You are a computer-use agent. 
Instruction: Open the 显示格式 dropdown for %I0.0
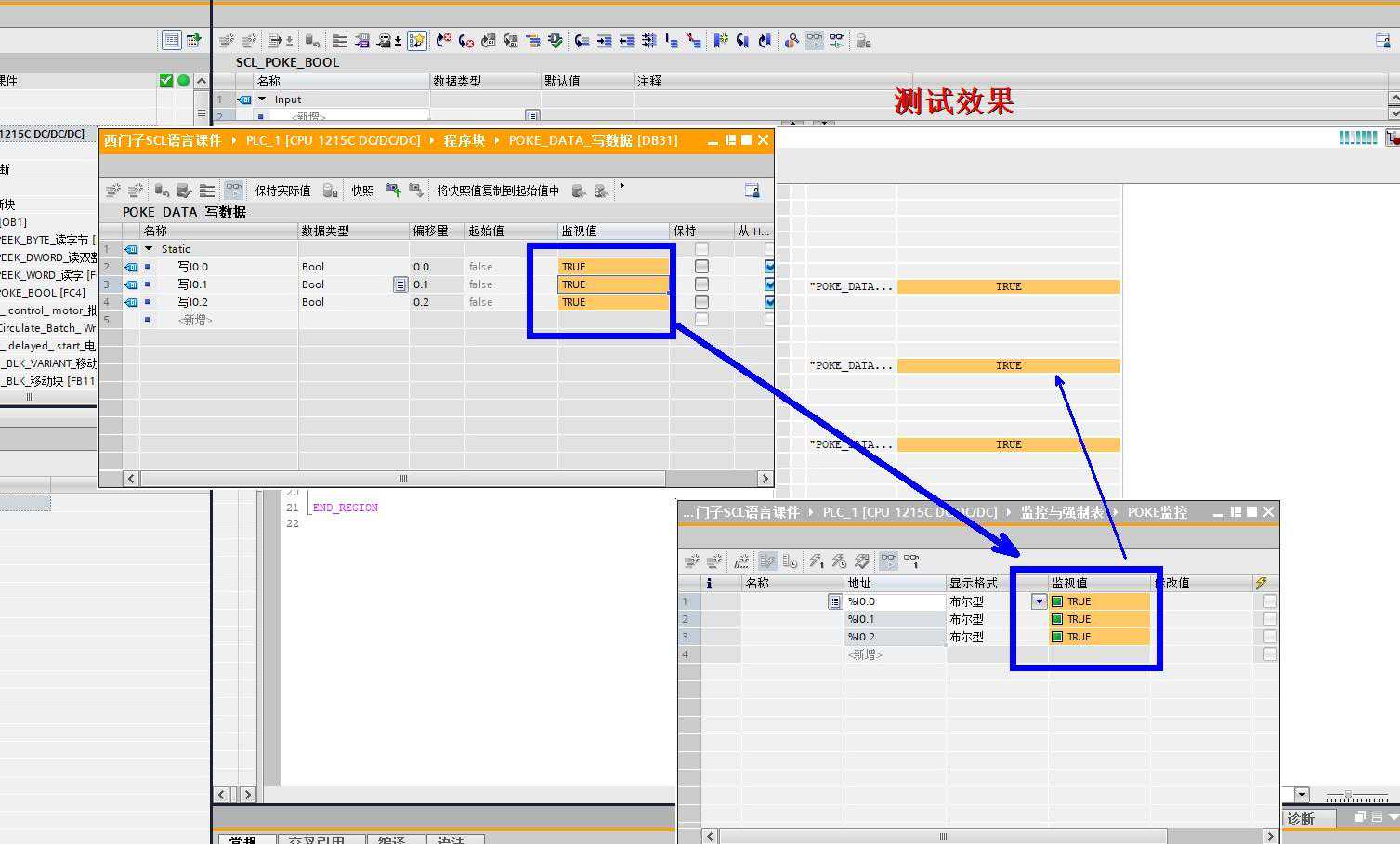pos(1039,601)
